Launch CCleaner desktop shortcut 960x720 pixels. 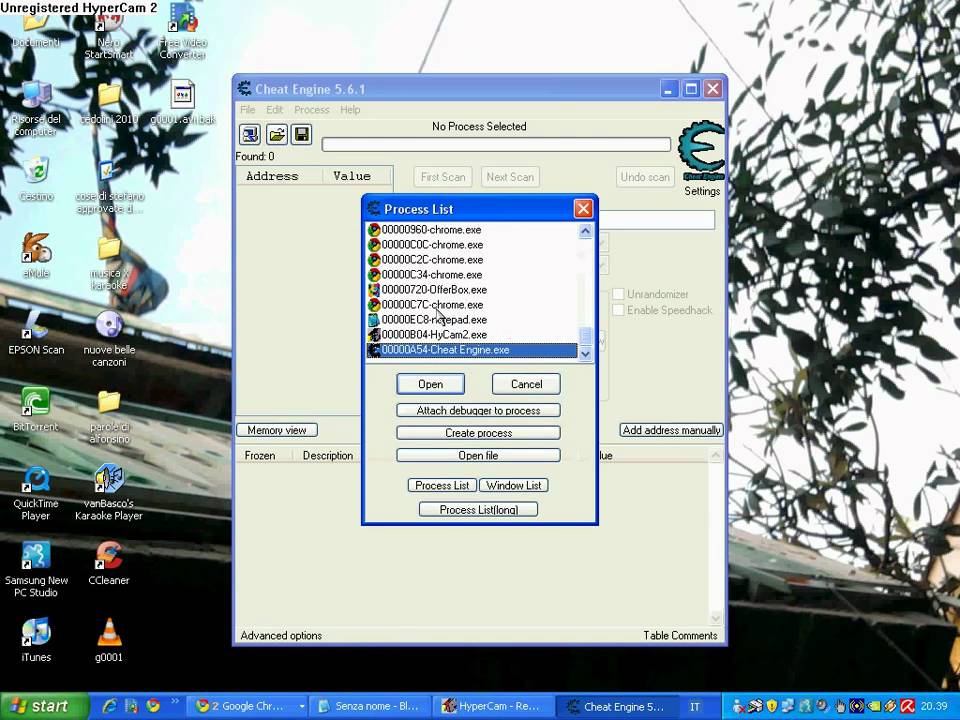(x=109, y=563)
